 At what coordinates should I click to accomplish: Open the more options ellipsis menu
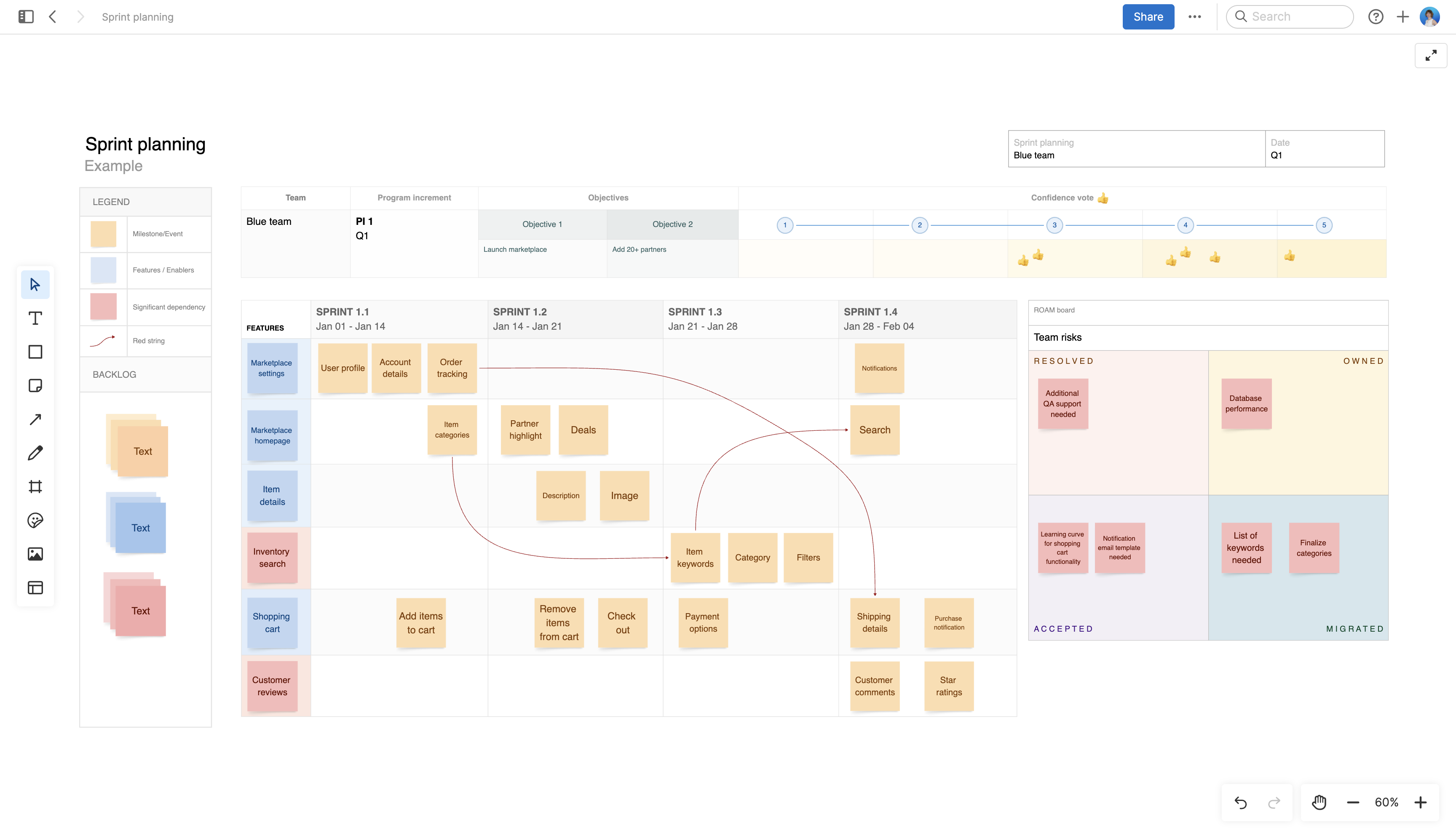pos(1195,17)
